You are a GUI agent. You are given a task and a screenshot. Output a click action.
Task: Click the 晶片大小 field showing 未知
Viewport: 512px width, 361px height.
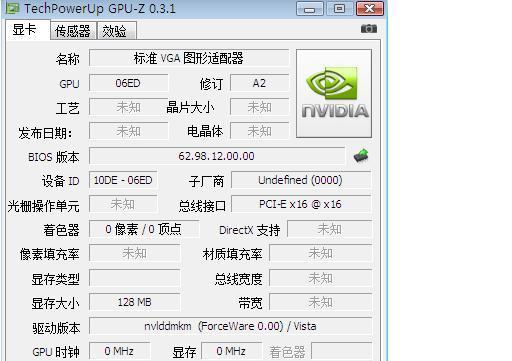click(x=259, y=107)
